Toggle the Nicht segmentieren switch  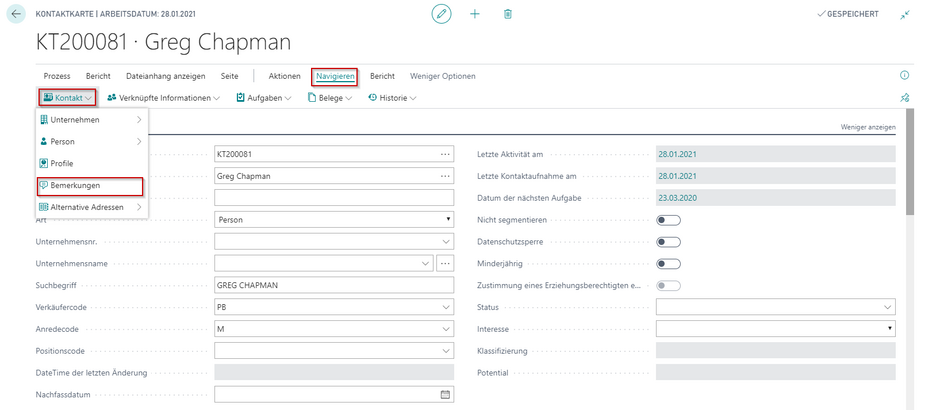668,220
